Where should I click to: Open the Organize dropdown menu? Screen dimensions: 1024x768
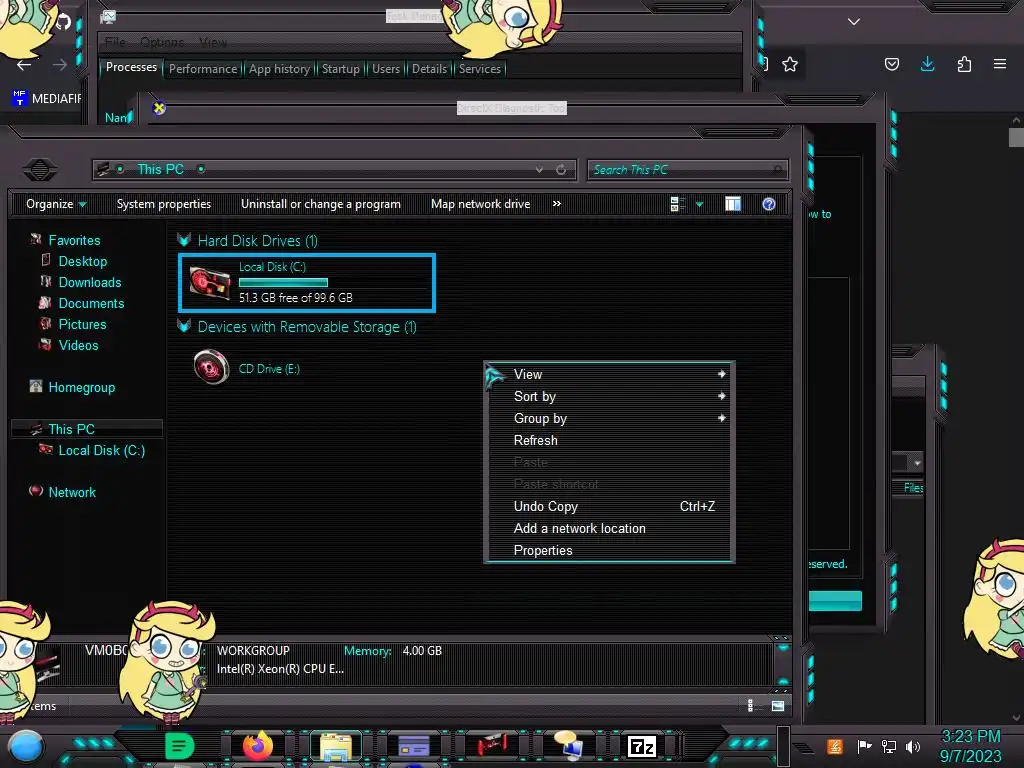pyautogui.click(x=56, y=204)
